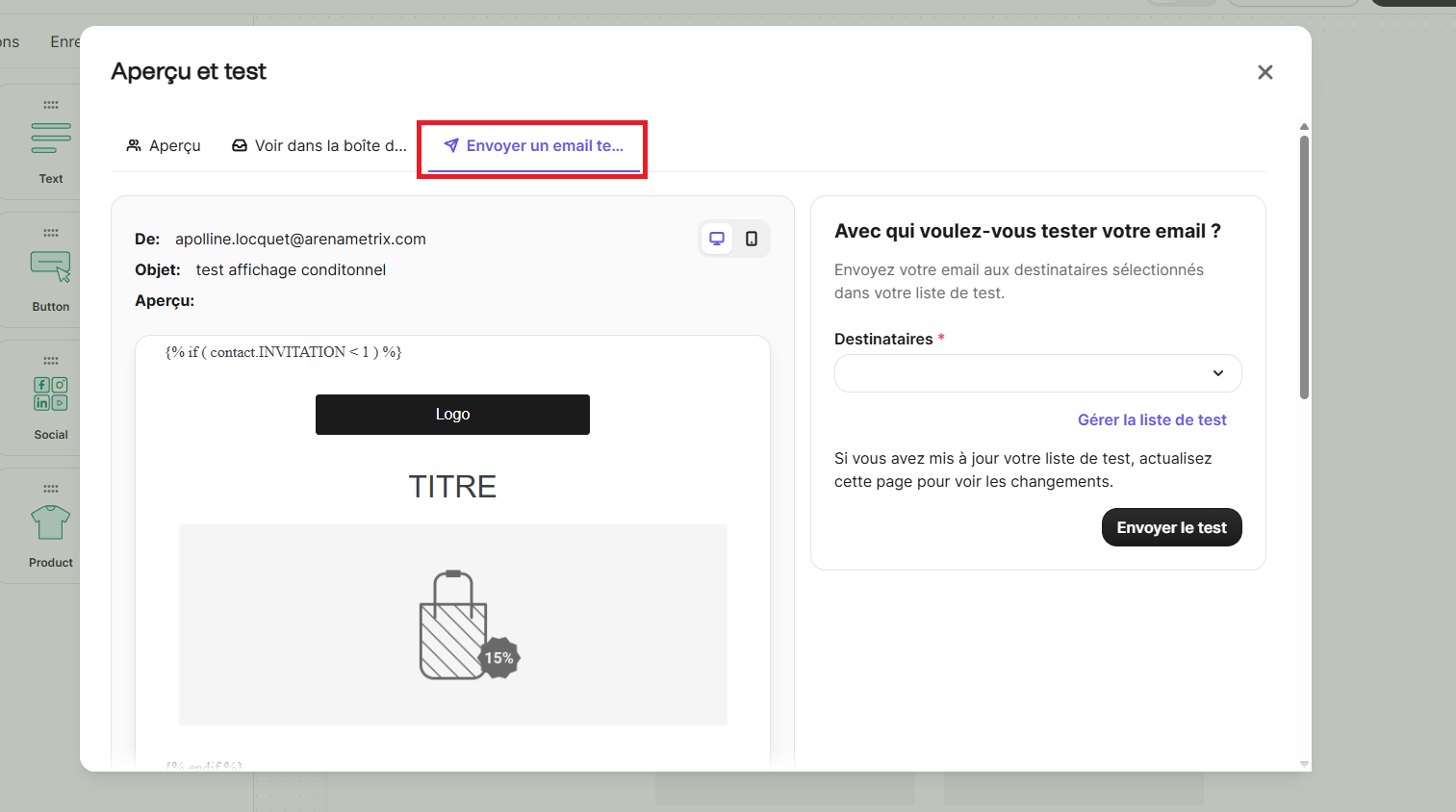Viewport: 1456px width, 812px height.
Task: Switch to desktop preview mode
Action: [x=717, y=239]
